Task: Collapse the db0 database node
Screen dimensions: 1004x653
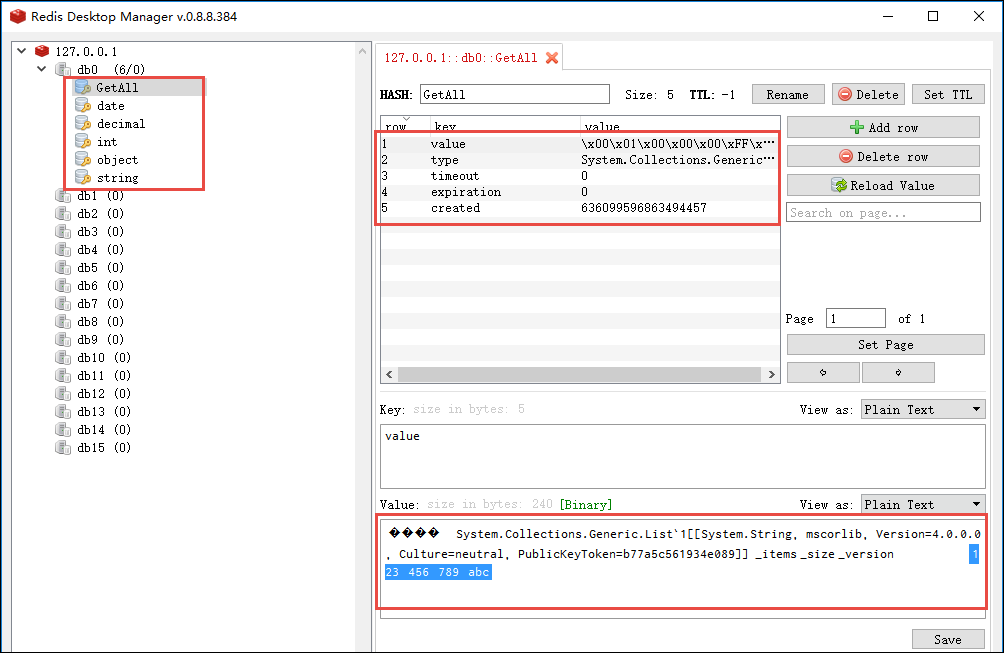Action: pyautogui.click(x=42, y=69)
